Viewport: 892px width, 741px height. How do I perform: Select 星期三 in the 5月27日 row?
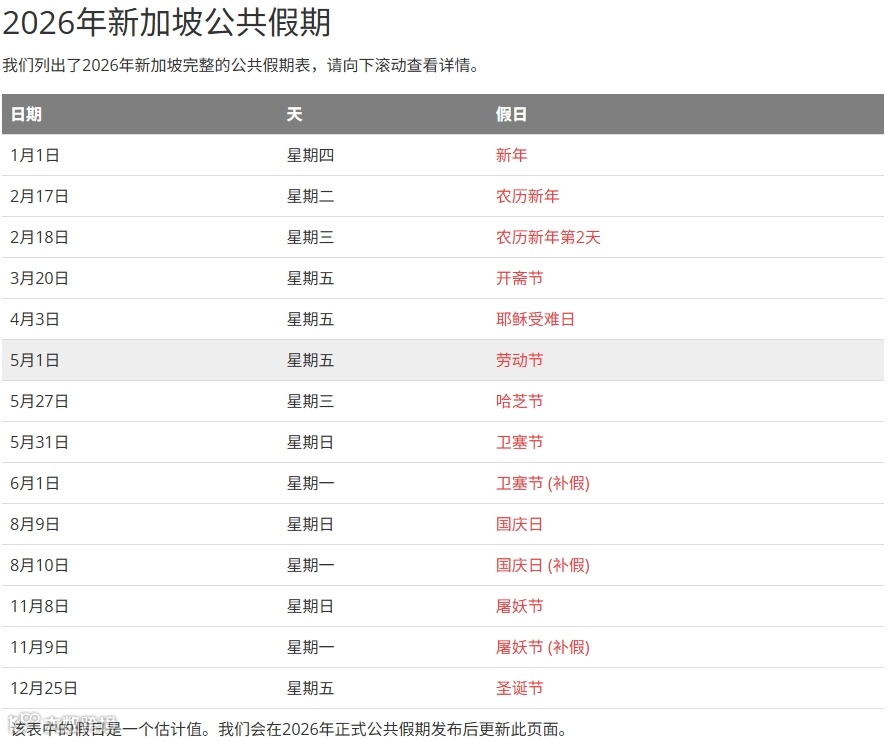point(310,400)
